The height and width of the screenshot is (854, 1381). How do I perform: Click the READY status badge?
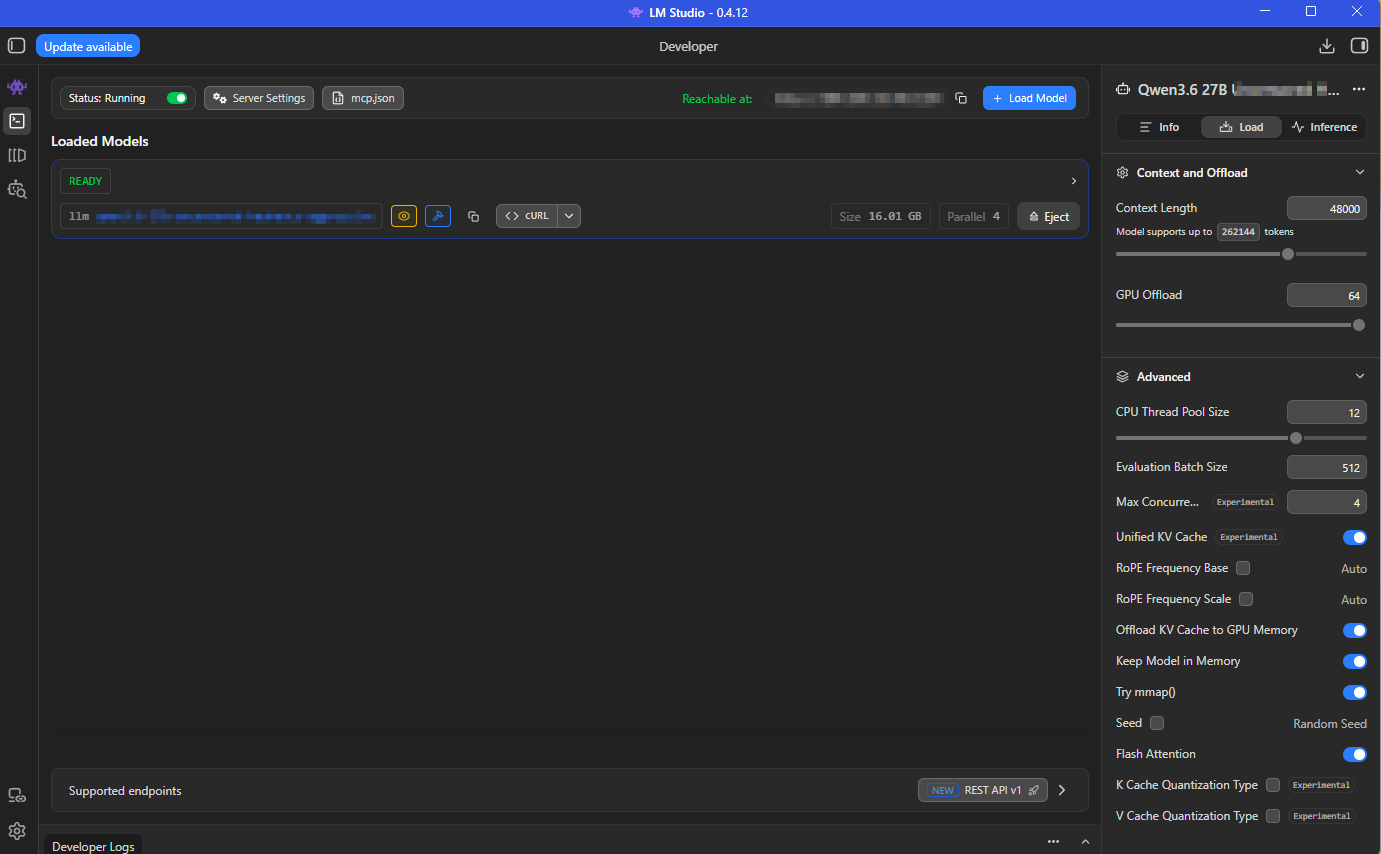point(85,181)
